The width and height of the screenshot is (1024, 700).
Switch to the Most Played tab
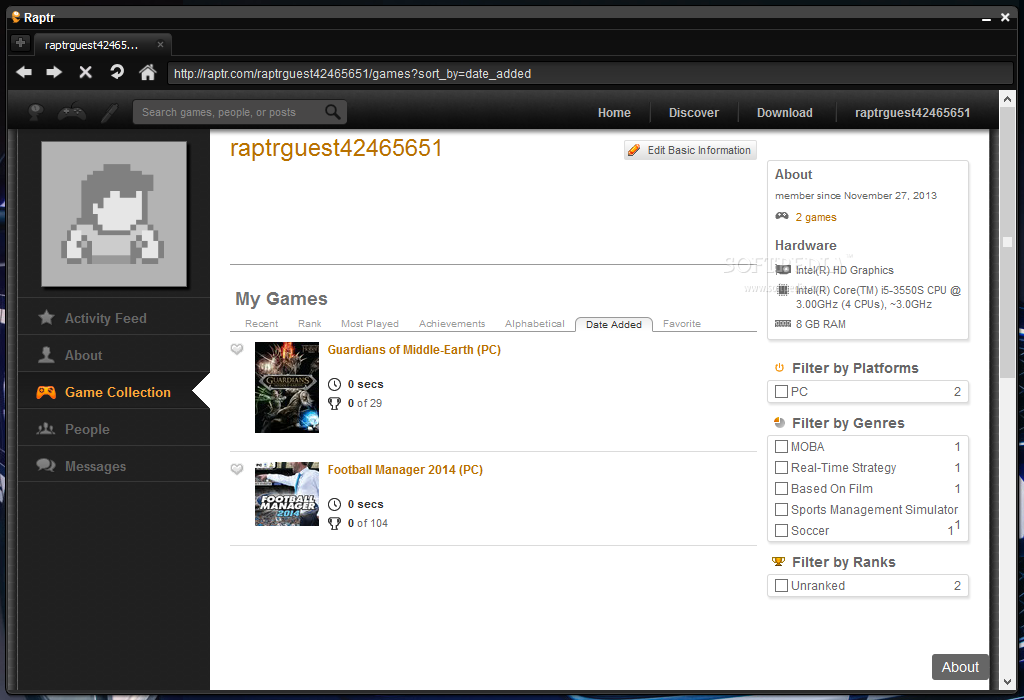pos(370,324)
